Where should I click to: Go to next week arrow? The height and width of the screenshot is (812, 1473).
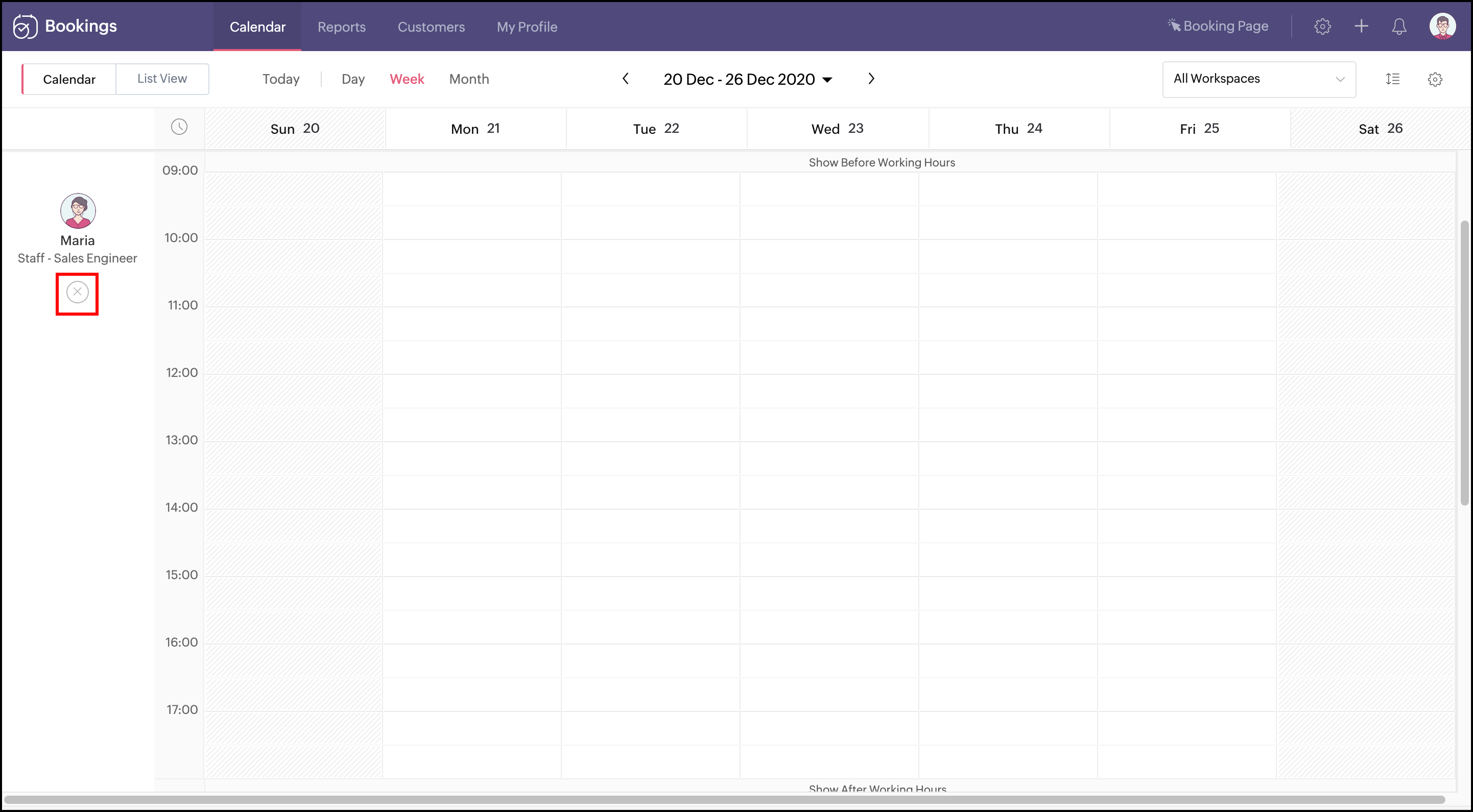click(x=871, y=79)
